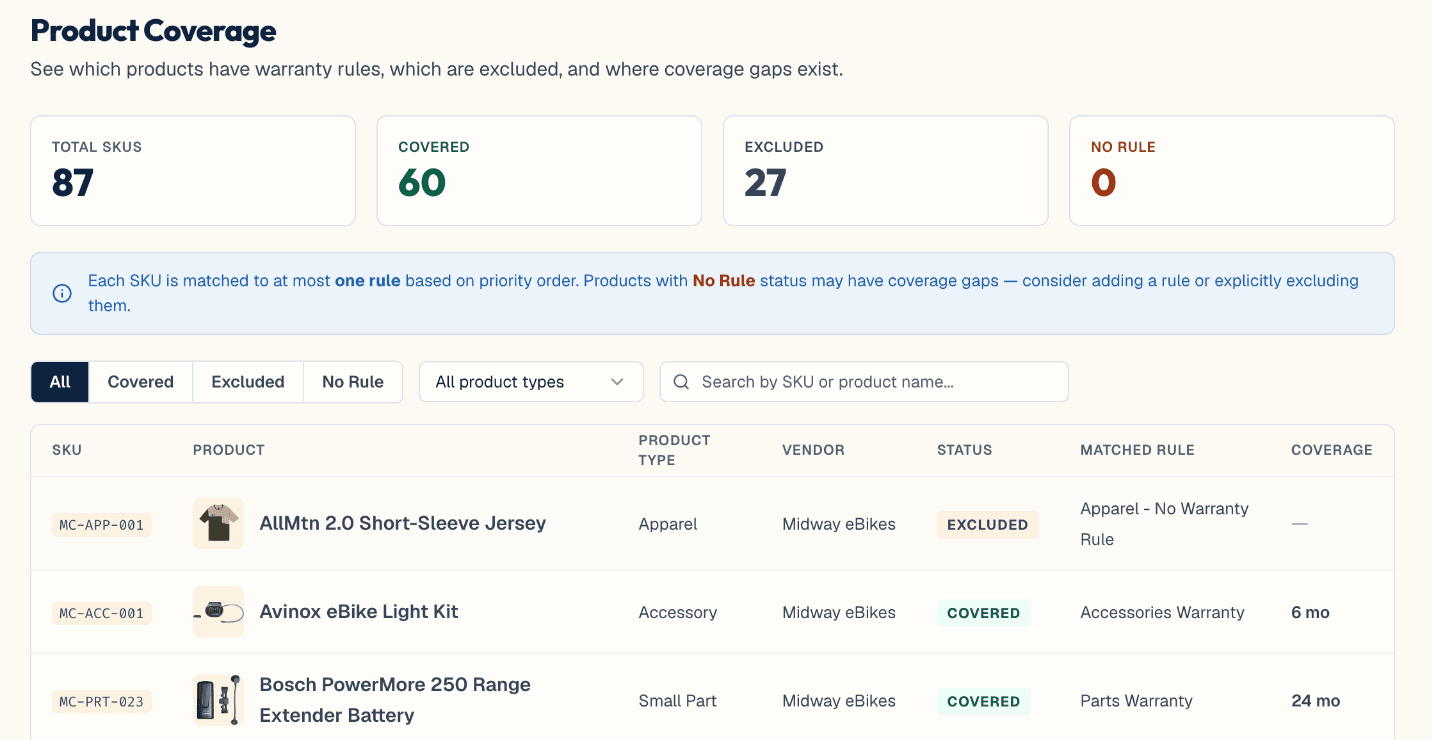Screen dimensions: 1432x740
Task: Click the Accessories Warranty matched rule
Action: (1162, 612)
